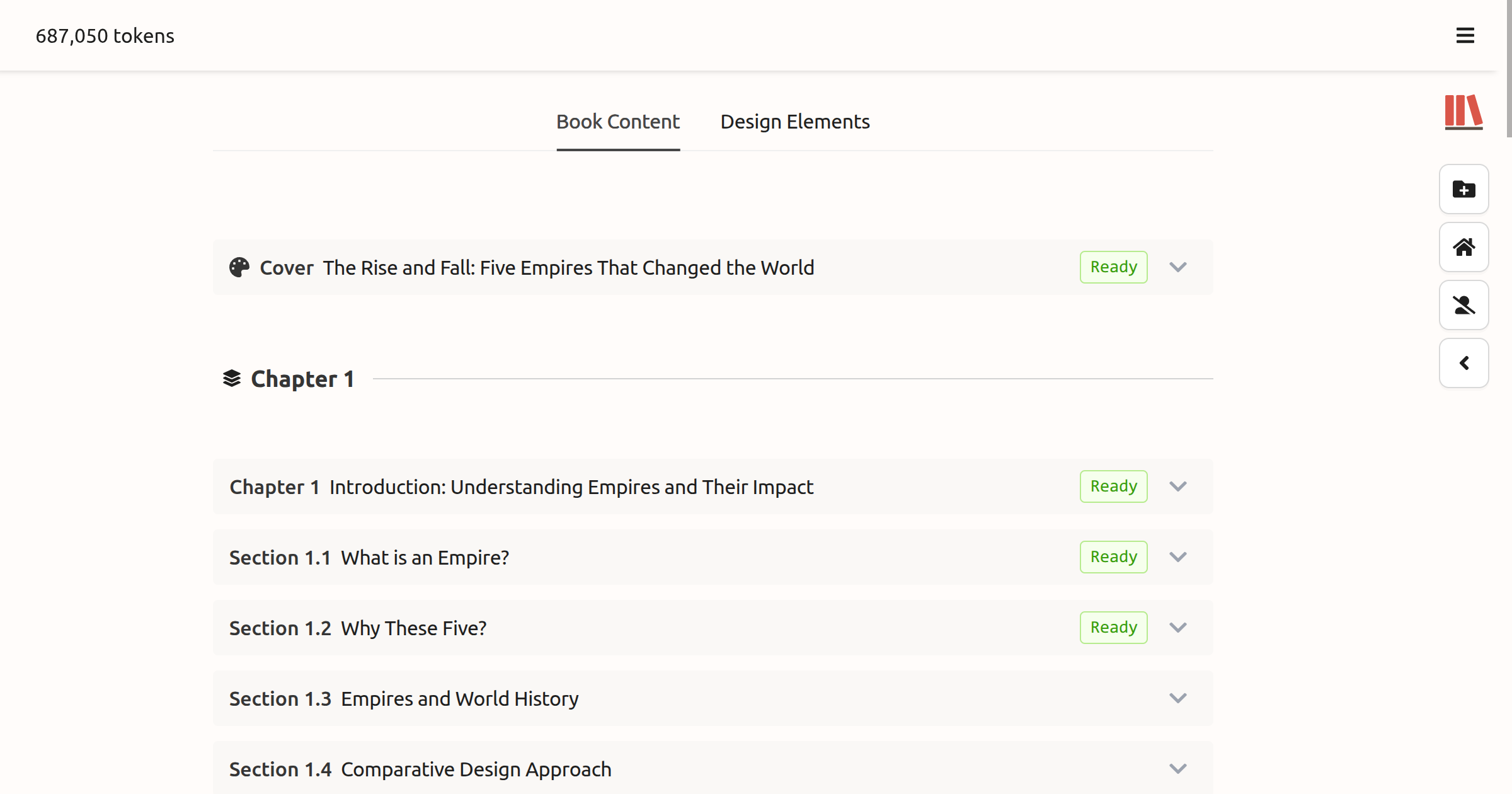Image resolution: width=1512 pixels, height=794 pixels.
Task: Select the Book Content tab
Action: point(617,122)
